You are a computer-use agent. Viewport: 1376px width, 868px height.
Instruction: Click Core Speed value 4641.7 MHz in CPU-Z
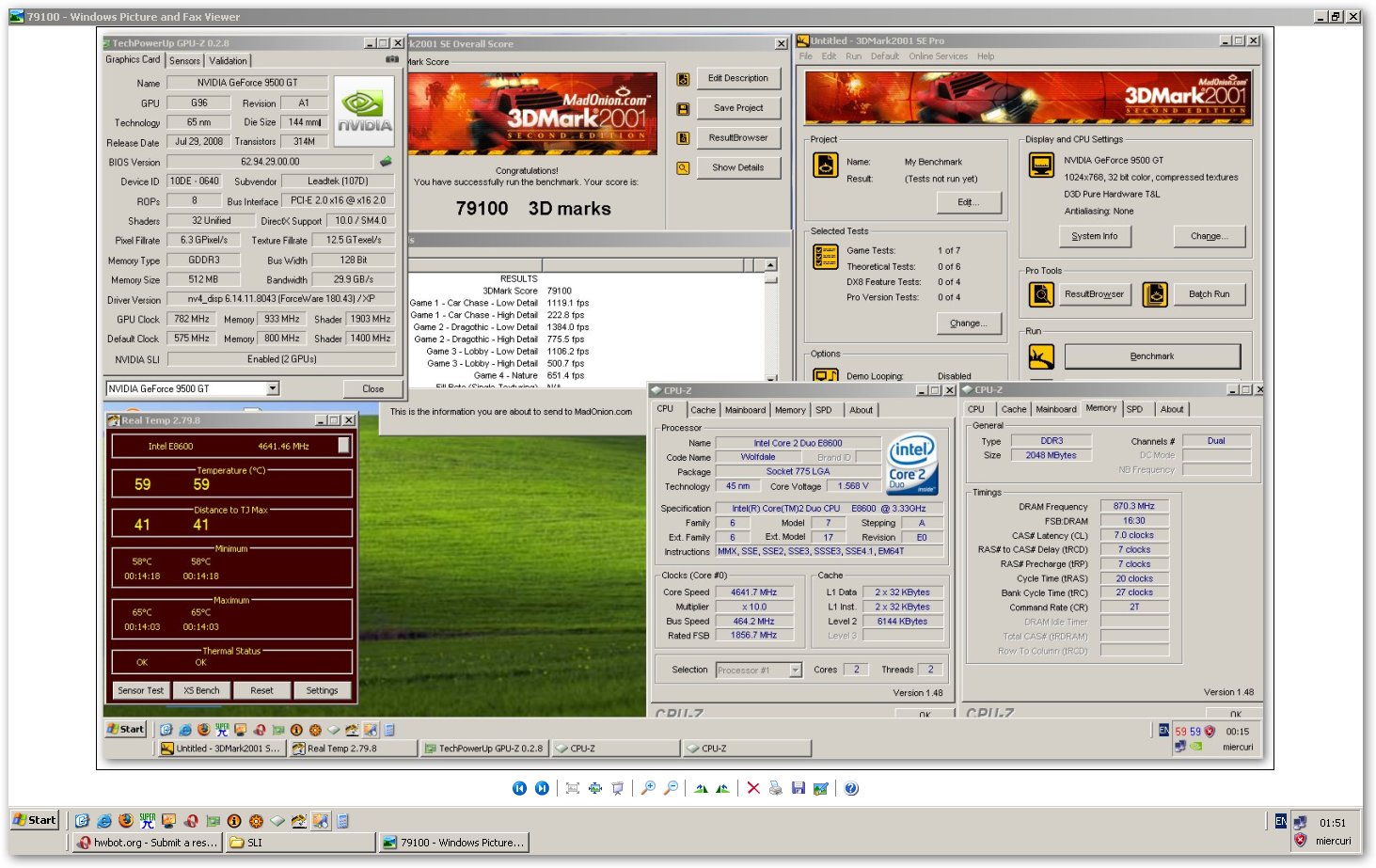[754, 592]
